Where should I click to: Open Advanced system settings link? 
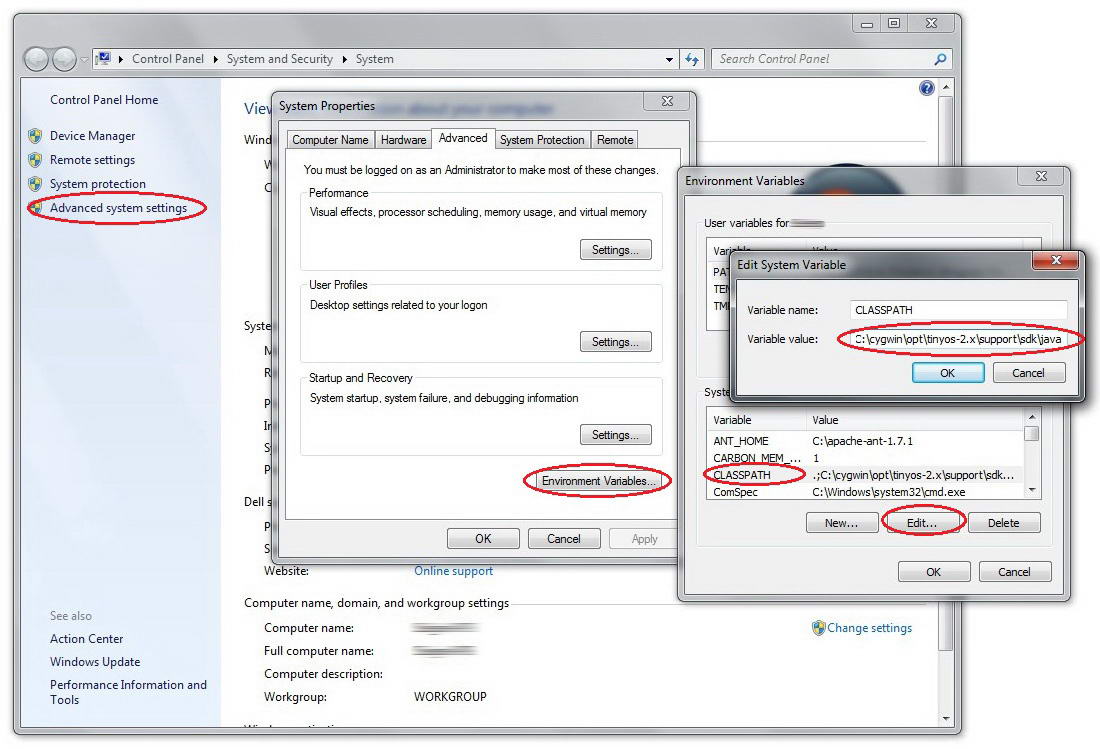[119, 208]
